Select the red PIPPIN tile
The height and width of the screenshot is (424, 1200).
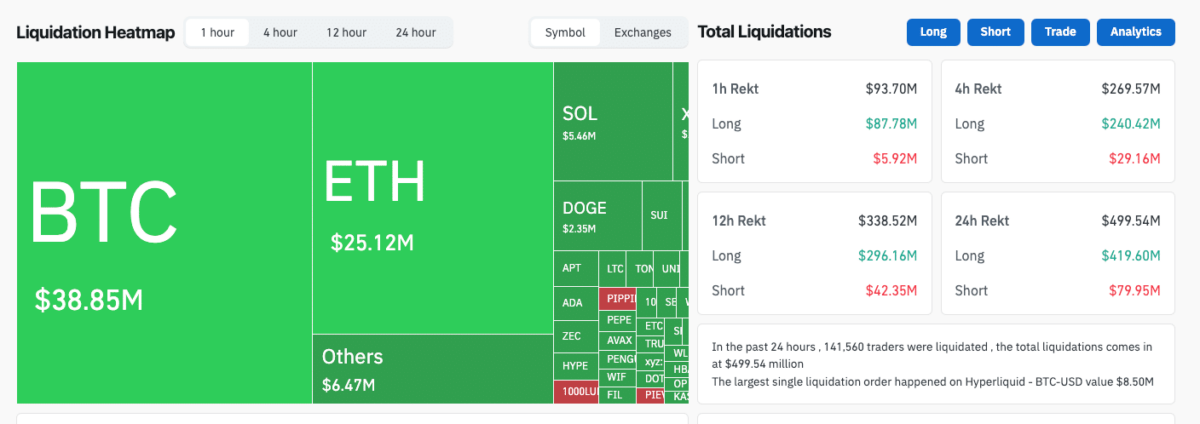(619, 298)
